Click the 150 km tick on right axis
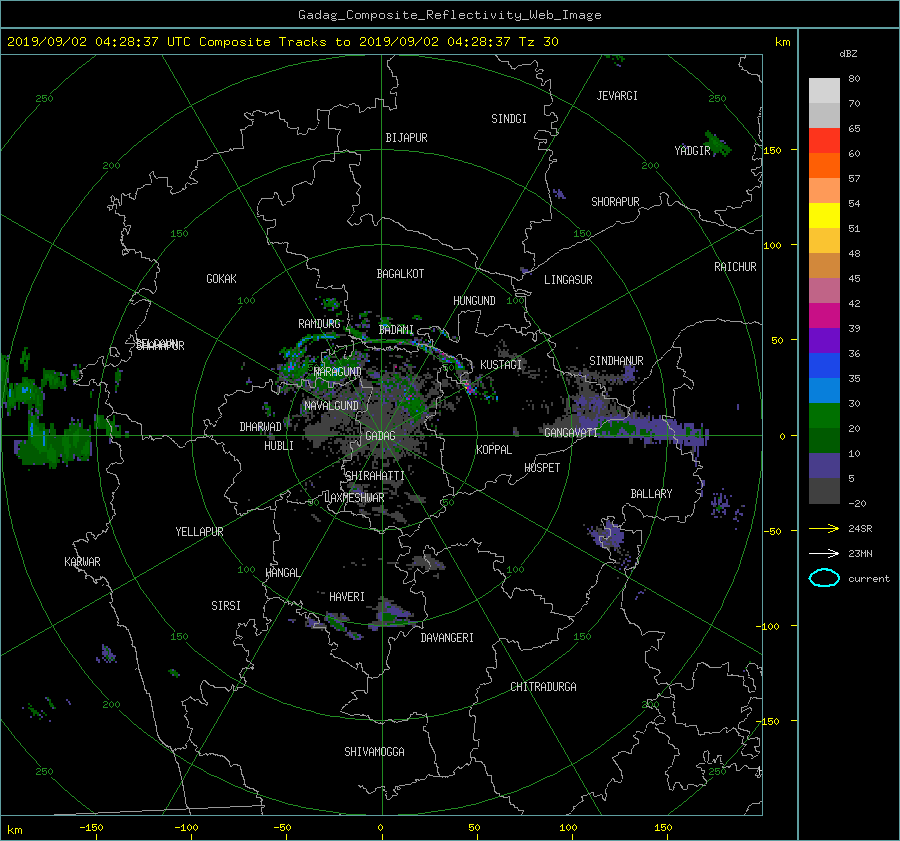The width and height of the screenshot is (900, 841). [x=773, y=150]
